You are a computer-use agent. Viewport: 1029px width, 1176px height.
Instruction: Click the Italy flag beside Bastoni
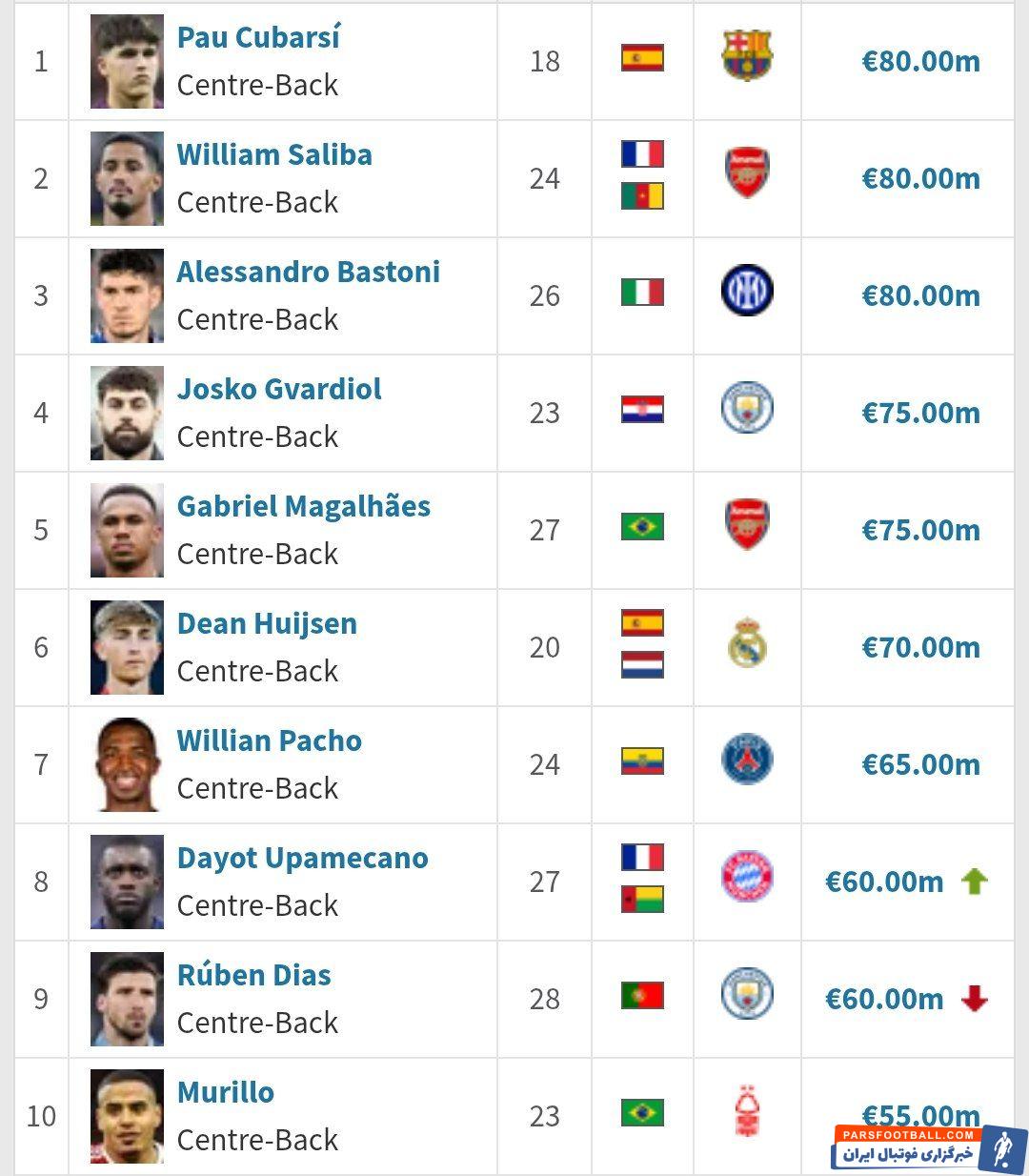click(642, 293)
